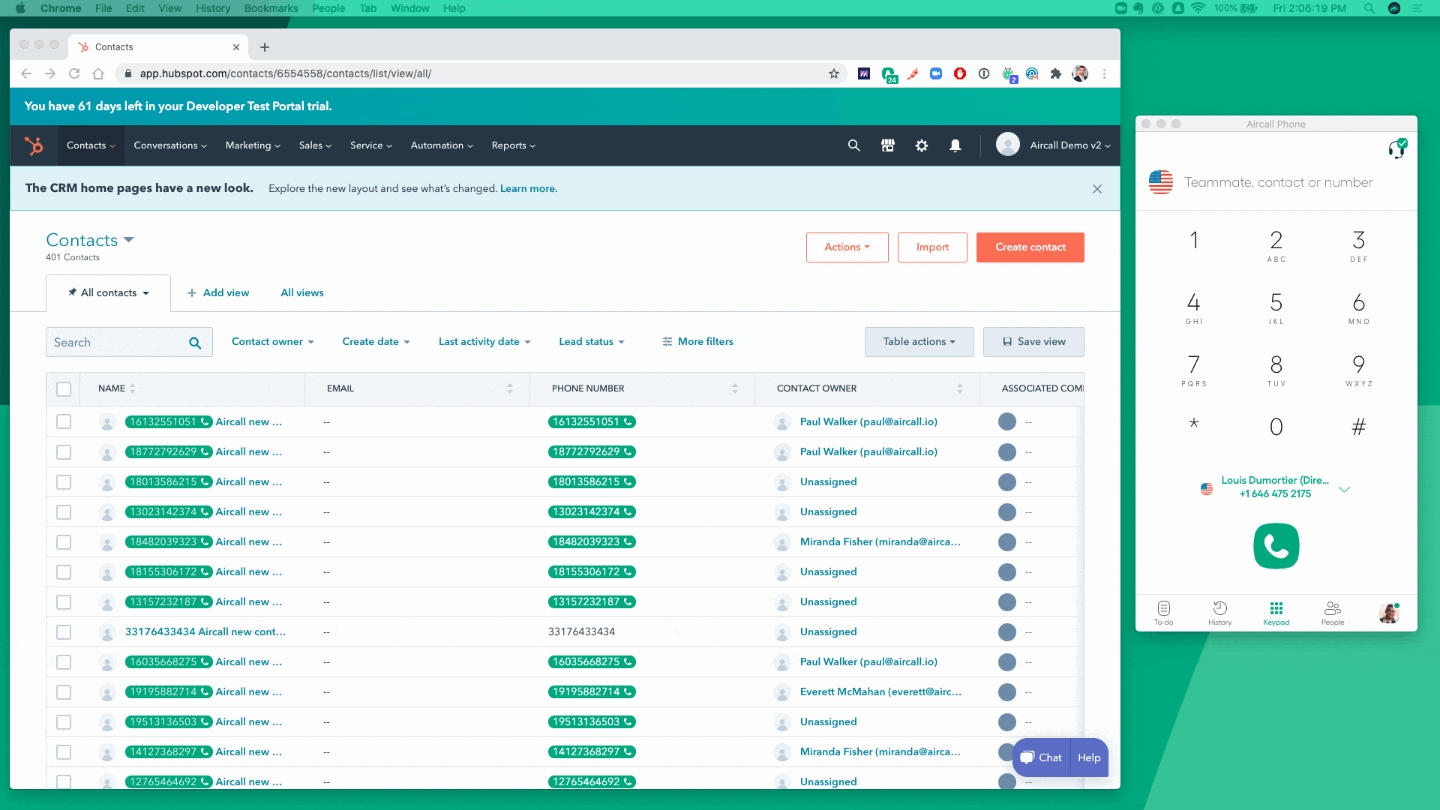Image resolution: width=1440 pixels, height=810 pixels.
Task: Click the HubSpot search magnifier icon
Action: coord(853,145)
